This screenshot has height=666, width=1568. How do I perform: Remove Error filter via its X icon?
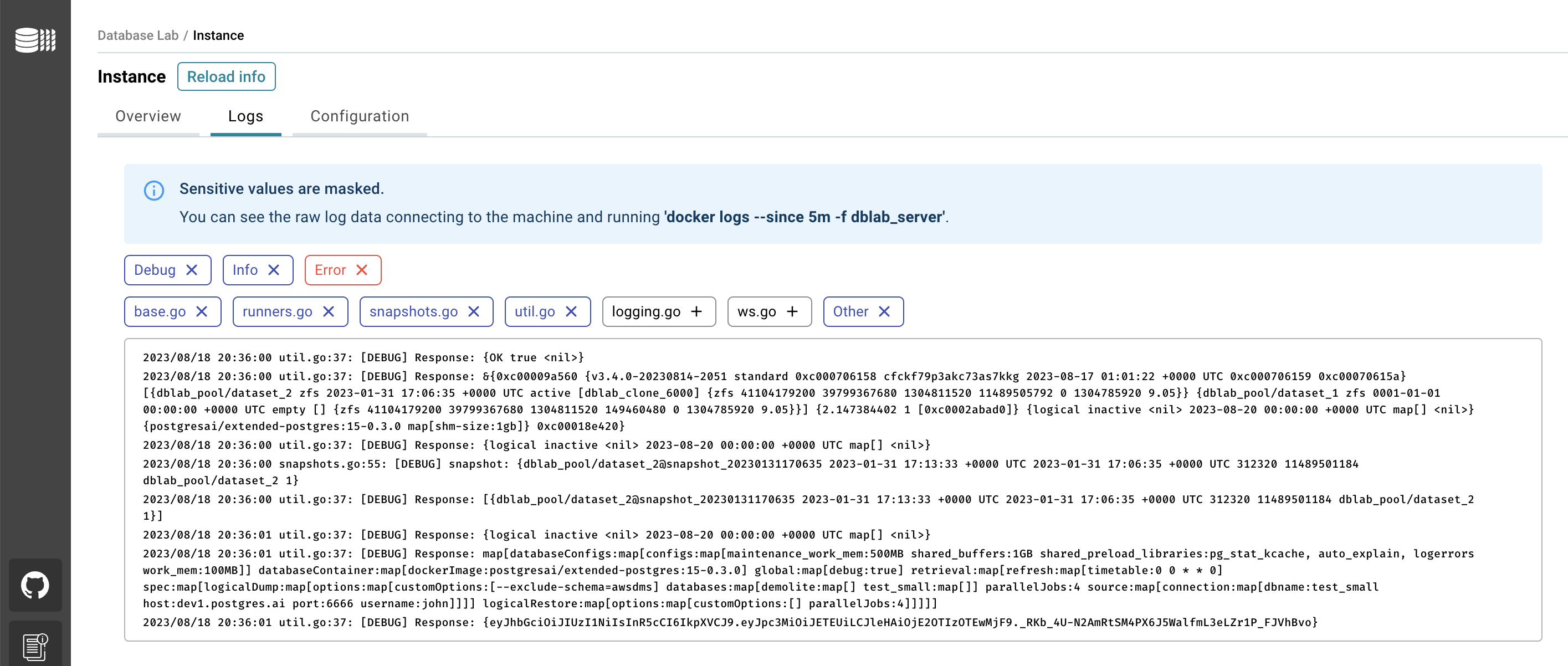[362, 270]
